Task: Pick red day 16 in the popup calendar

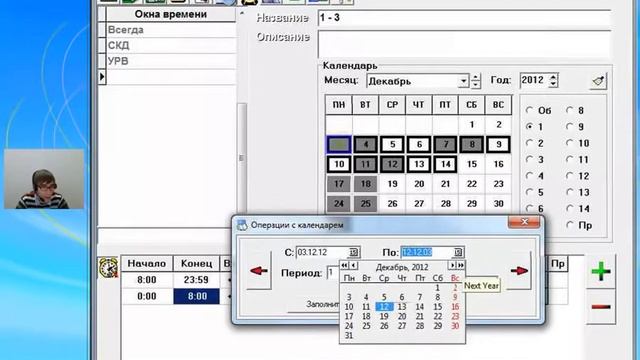Action: coord(455,307)
